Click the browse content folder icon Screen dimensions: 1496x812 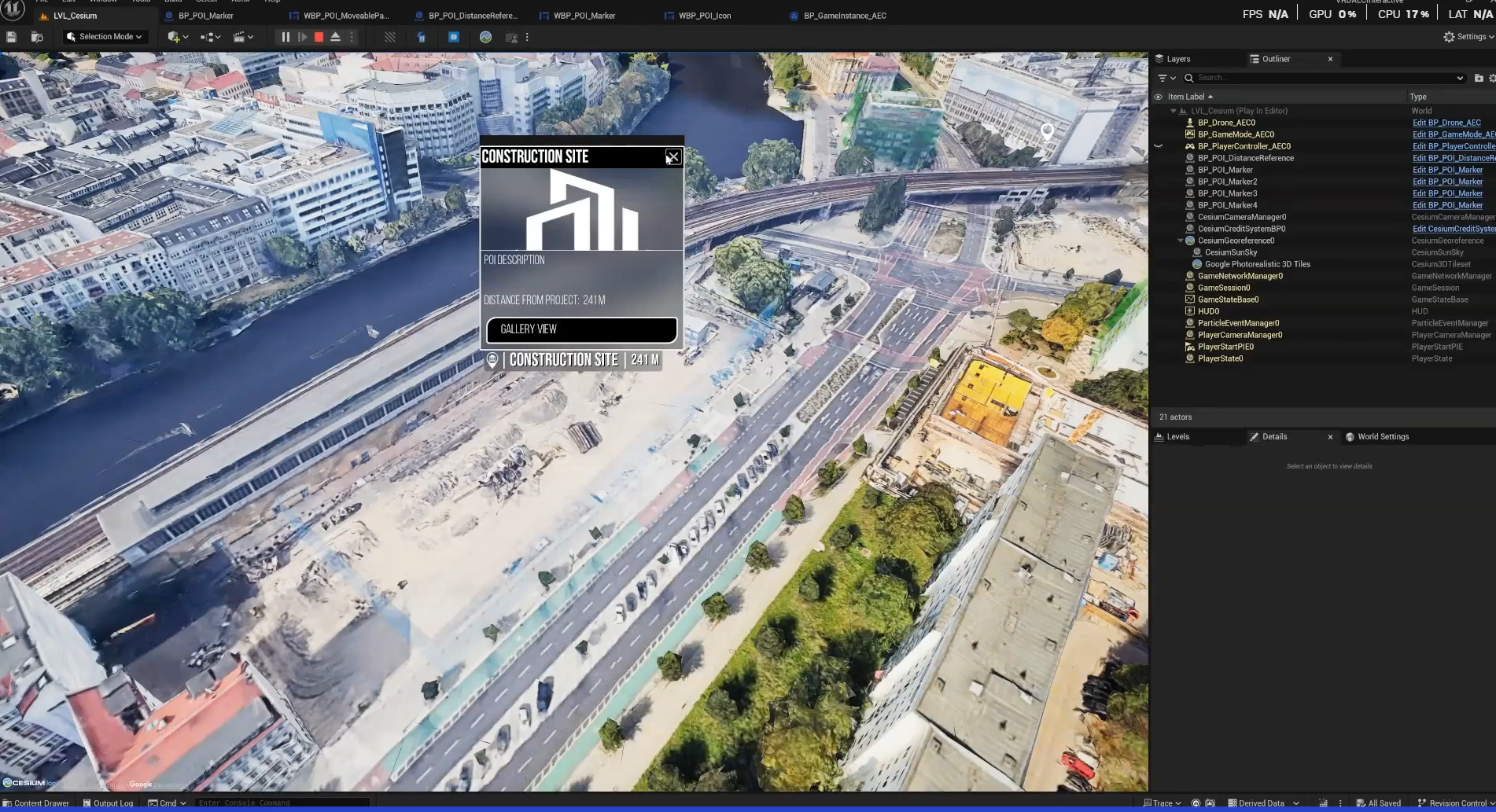click(36, 37)
